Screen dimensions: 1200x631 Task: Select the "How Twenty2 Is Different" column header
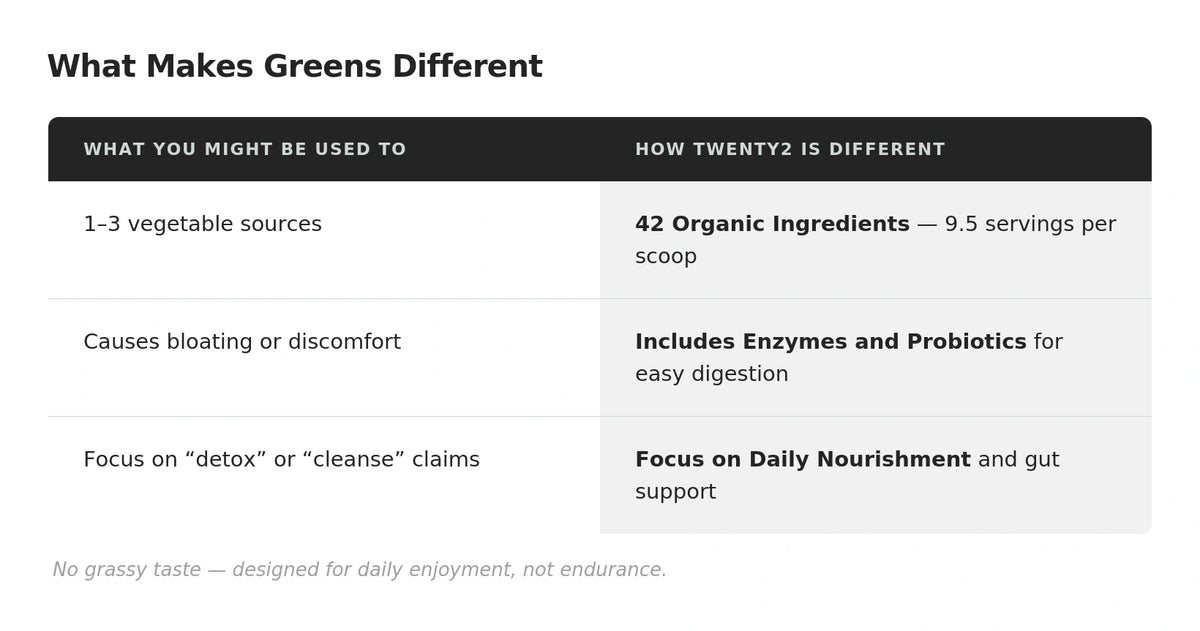[789, 150]
